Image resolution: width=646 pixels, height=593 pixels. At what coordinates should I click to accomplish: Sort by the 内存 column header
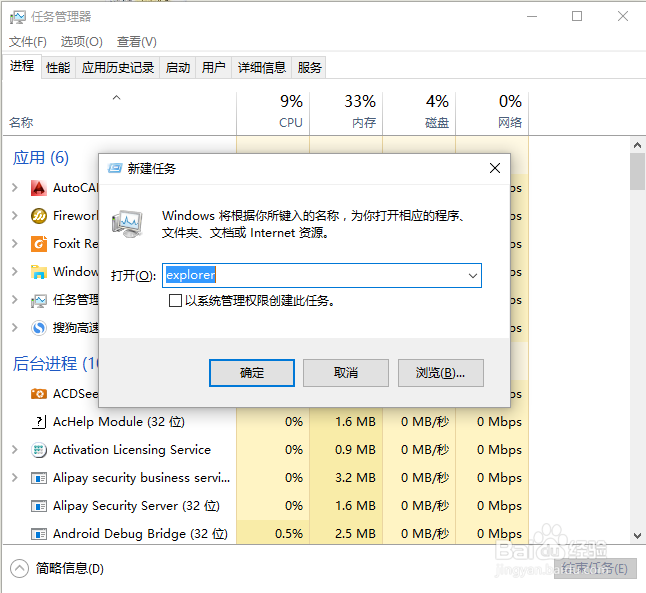click(346, 113)
